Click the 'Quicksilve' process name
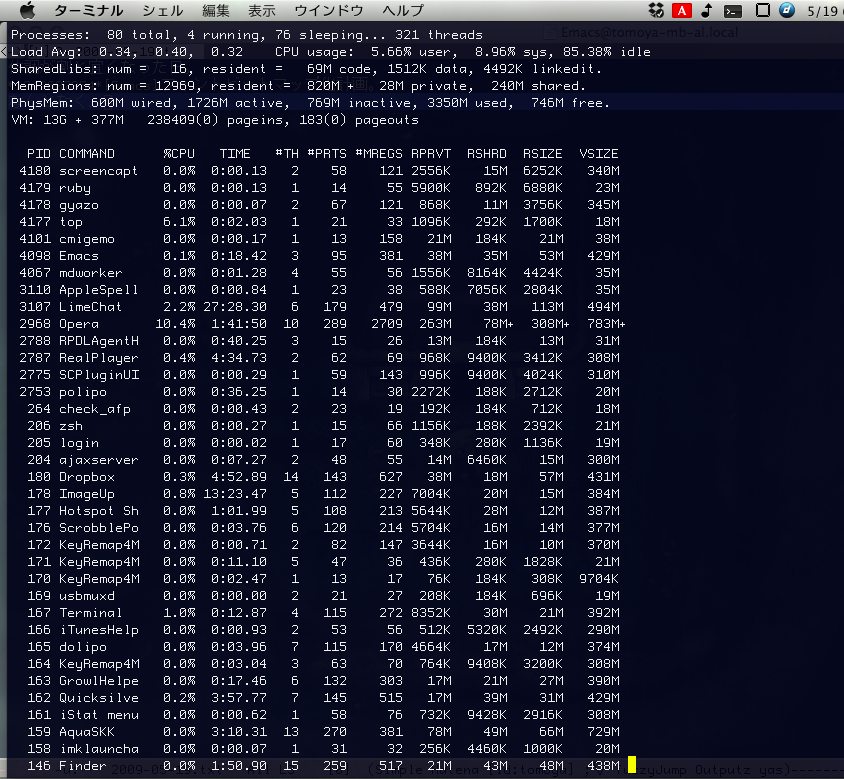This screenshot has height=779, width=844. pyautogui.click(x=99, y=698)
